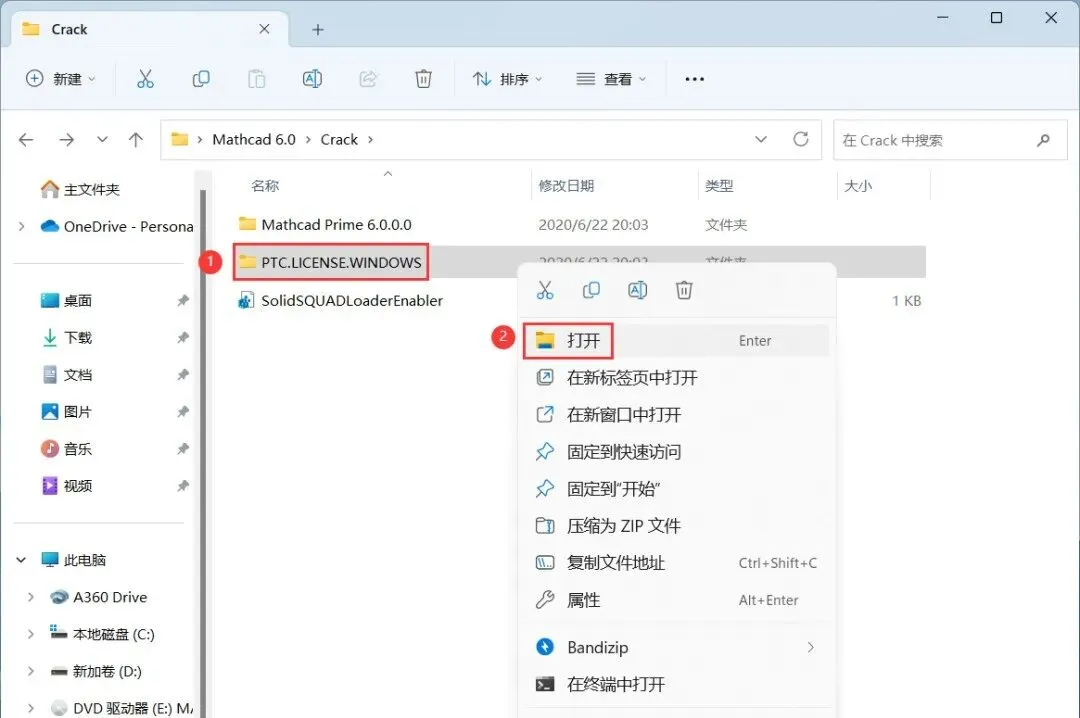The height and width of the screenshot is (718, 1080).
Task: Expand the address bar history dropdown
Action: click(x=761, y=139)
